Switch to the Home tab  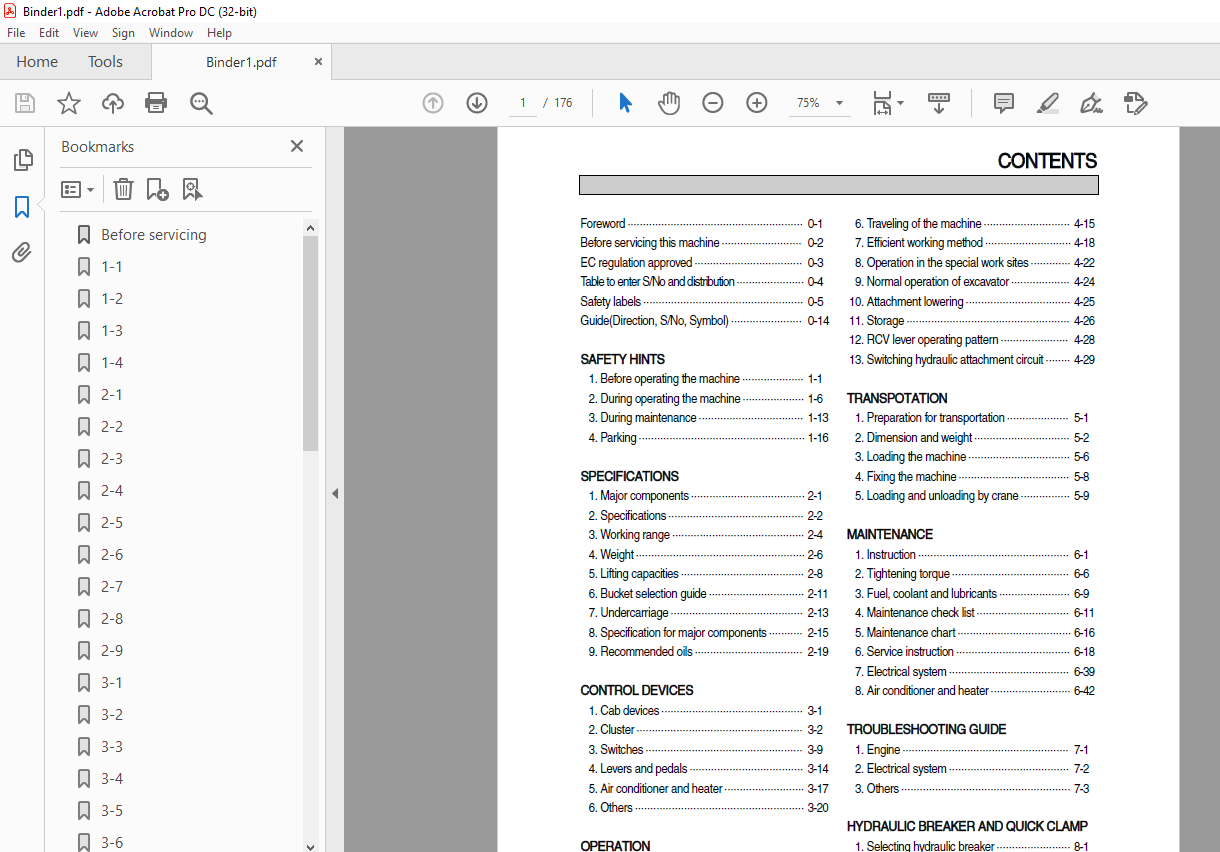click(x=37, y=62)
